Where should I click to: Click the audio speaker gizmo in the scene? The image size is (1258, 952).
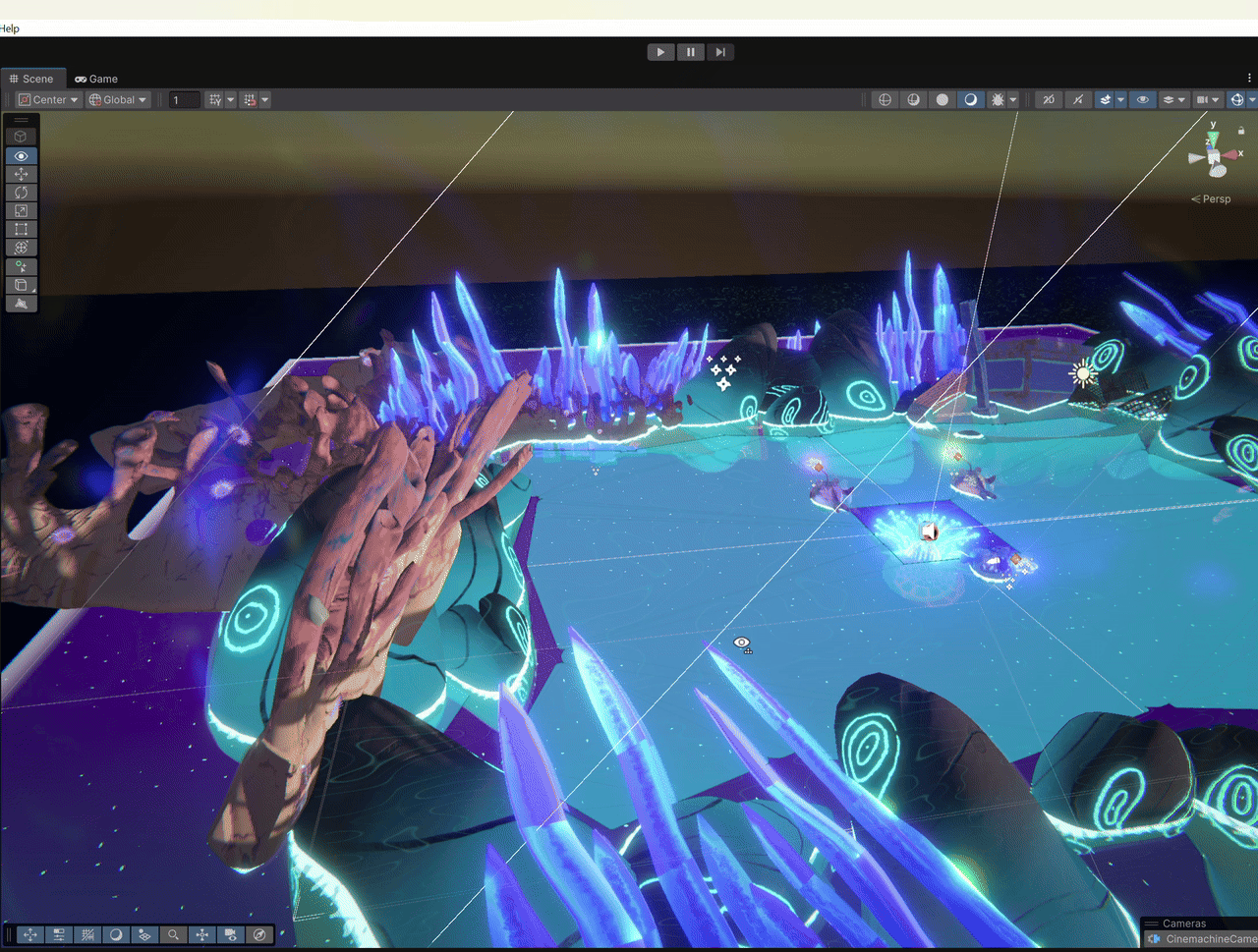[928, 532]
